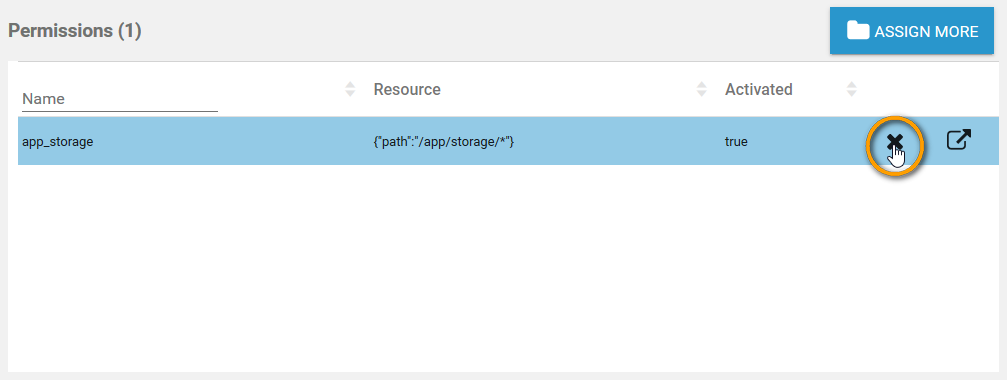The image size is (1007, 380).
Task: Open app_storage details via external link icon
Action: 959,140
